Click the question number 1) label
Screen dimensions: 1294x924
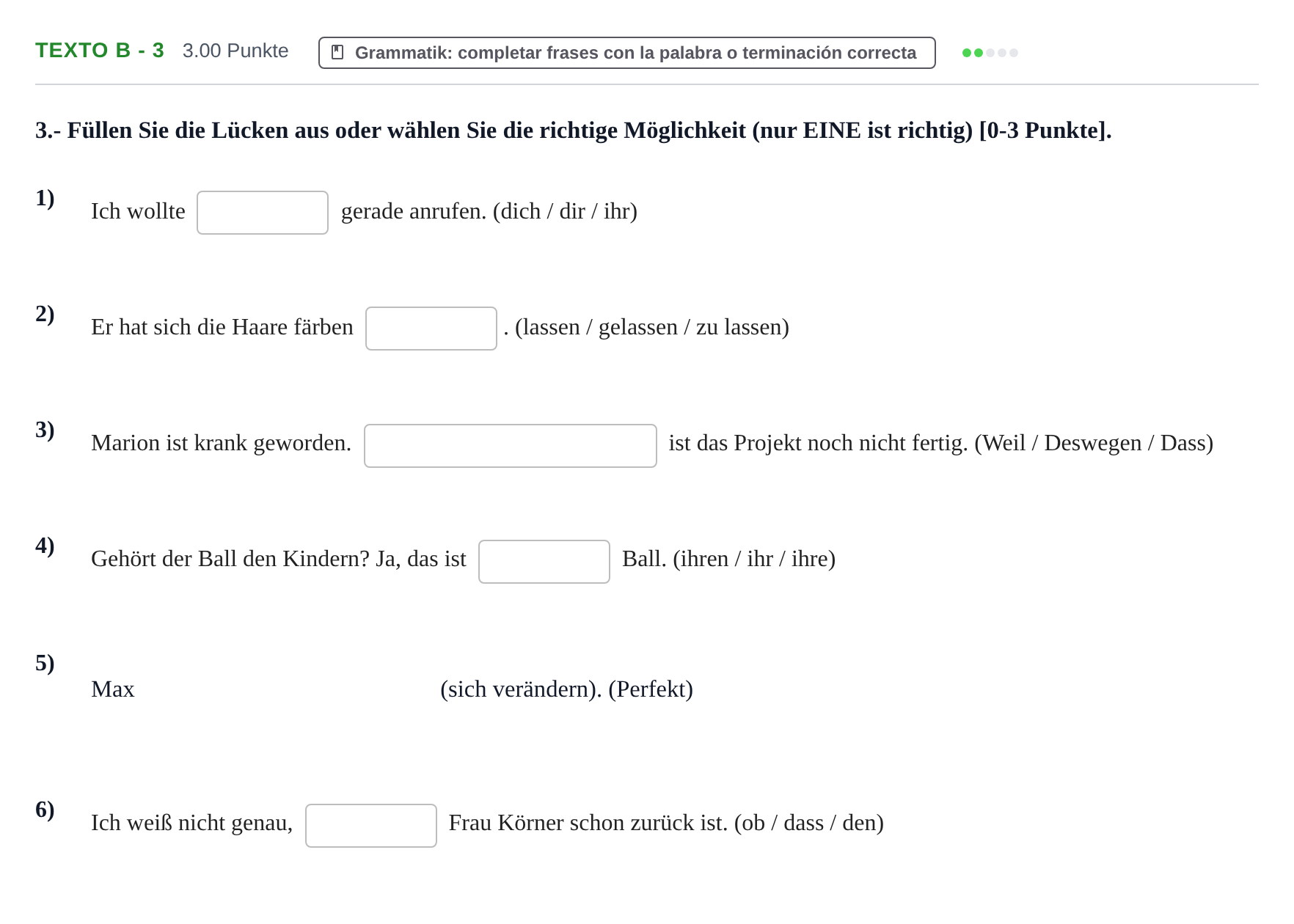coord(45,198)
